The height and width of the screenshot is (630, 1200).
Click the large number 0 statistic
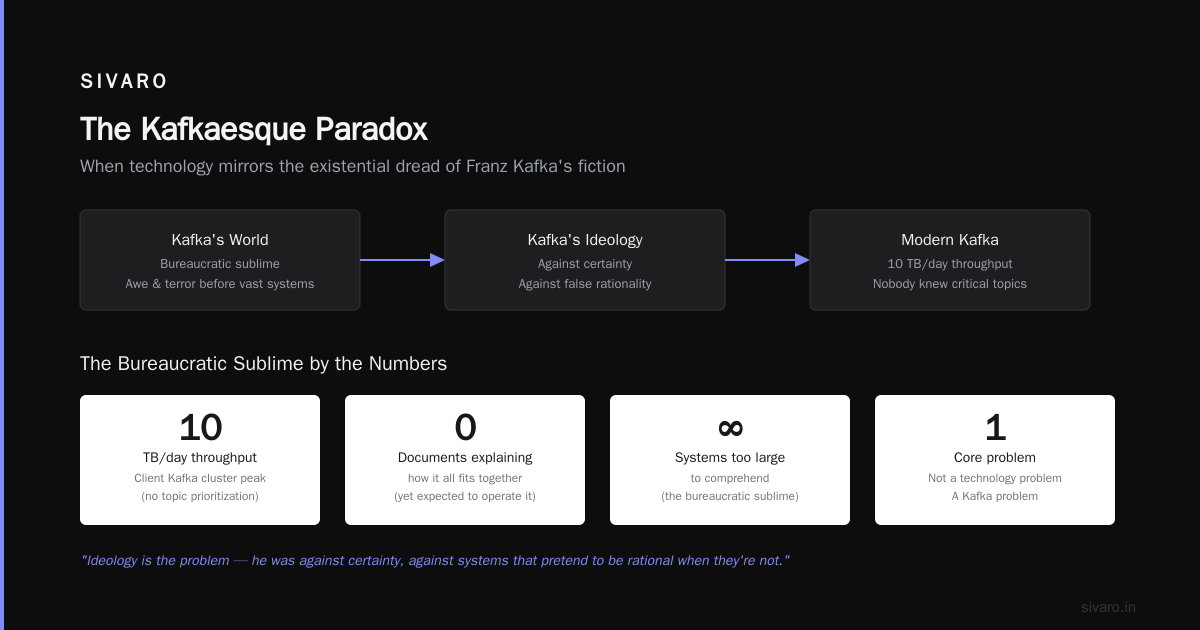coord(465,427)
